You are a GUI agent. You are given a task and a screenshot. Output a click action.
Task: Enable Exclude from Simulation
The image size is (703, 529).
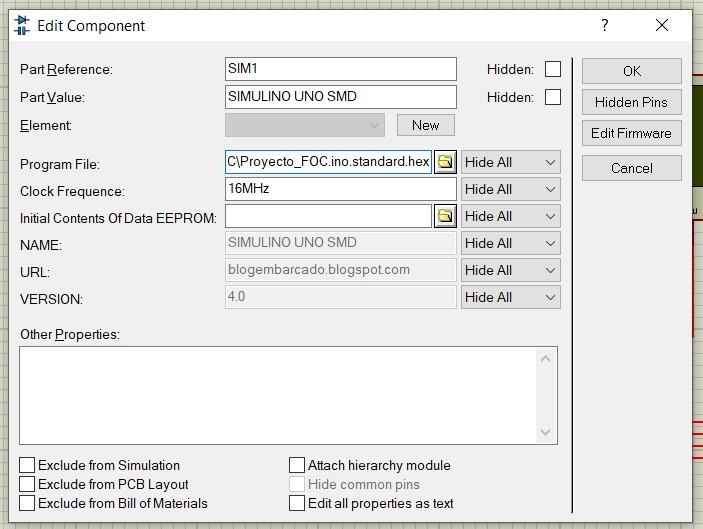point(27,465)
